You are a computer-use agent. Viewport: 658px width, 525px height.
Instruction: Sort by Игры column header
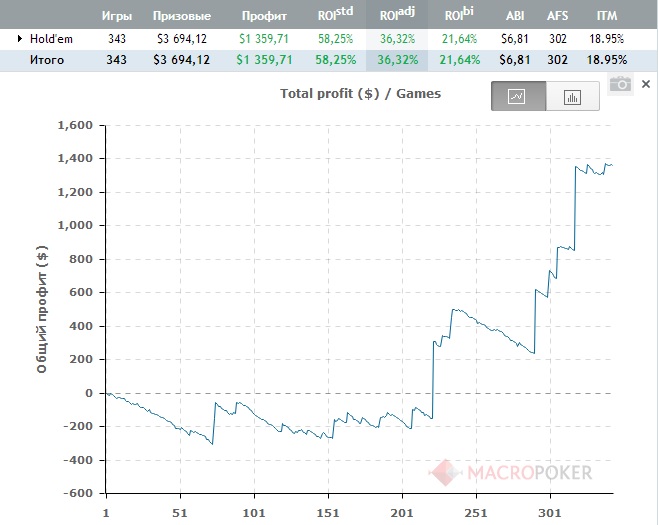[117, 16]
